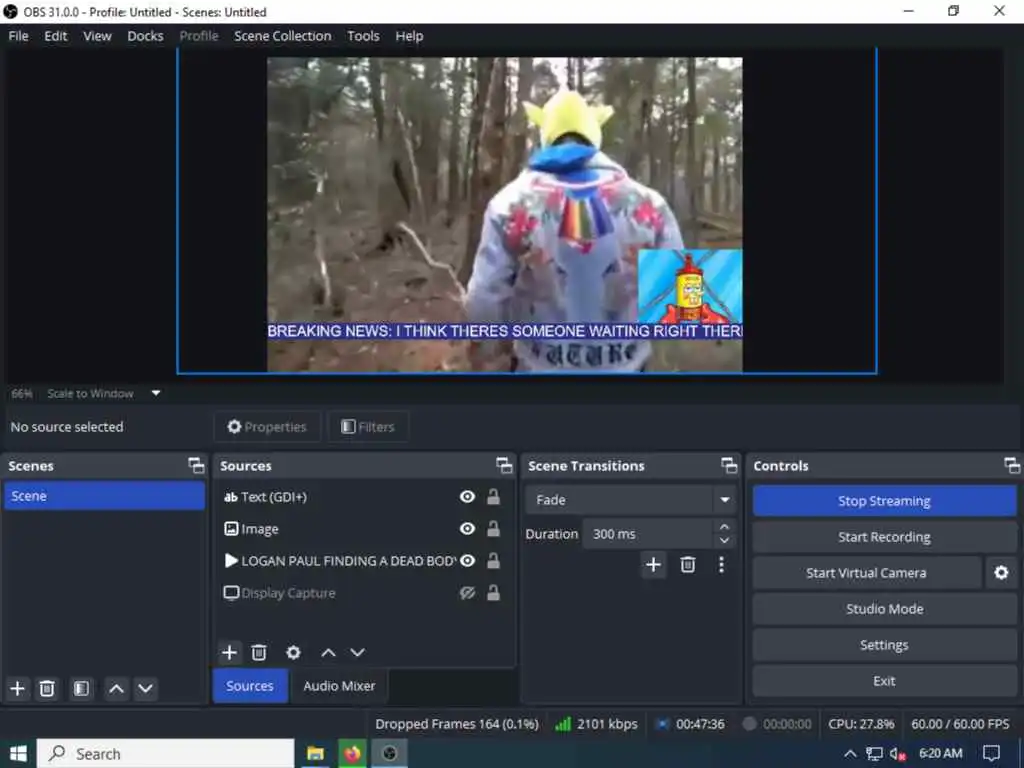
Task: Remove transition trash icon
Action: click(x=688, y=564)
